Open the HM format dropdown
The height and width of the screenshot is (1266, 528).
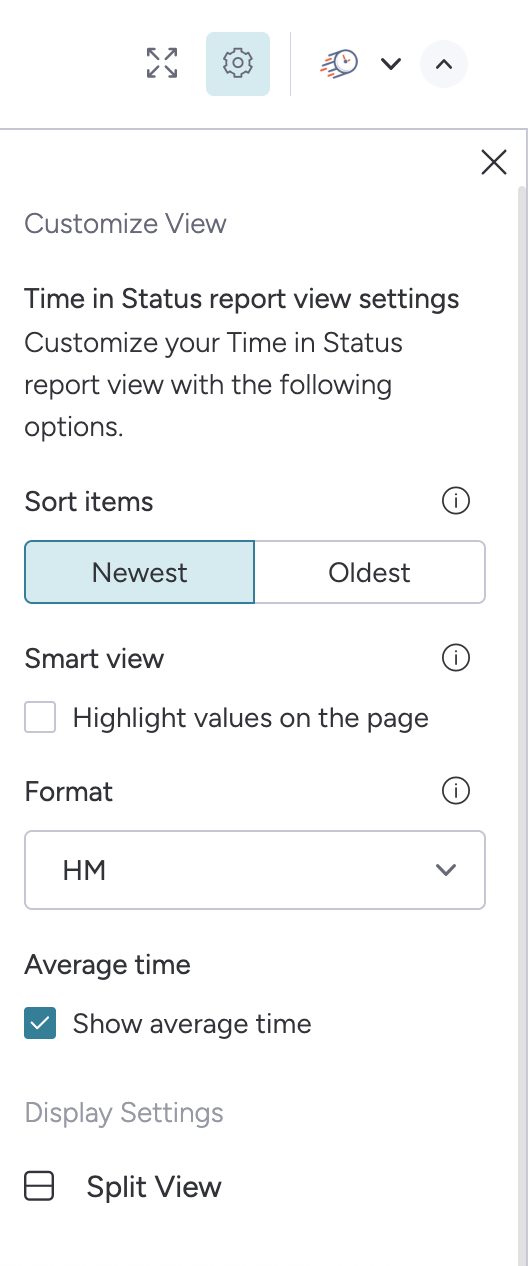pos(255,870)
